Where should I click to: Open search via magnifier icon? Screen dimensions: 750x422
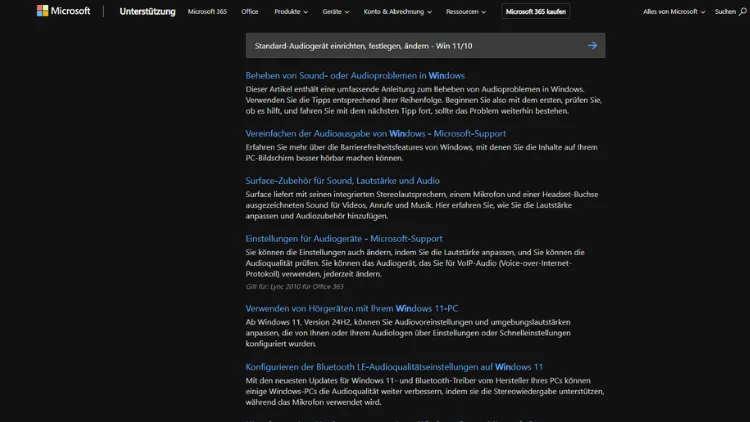coord(742,11)
